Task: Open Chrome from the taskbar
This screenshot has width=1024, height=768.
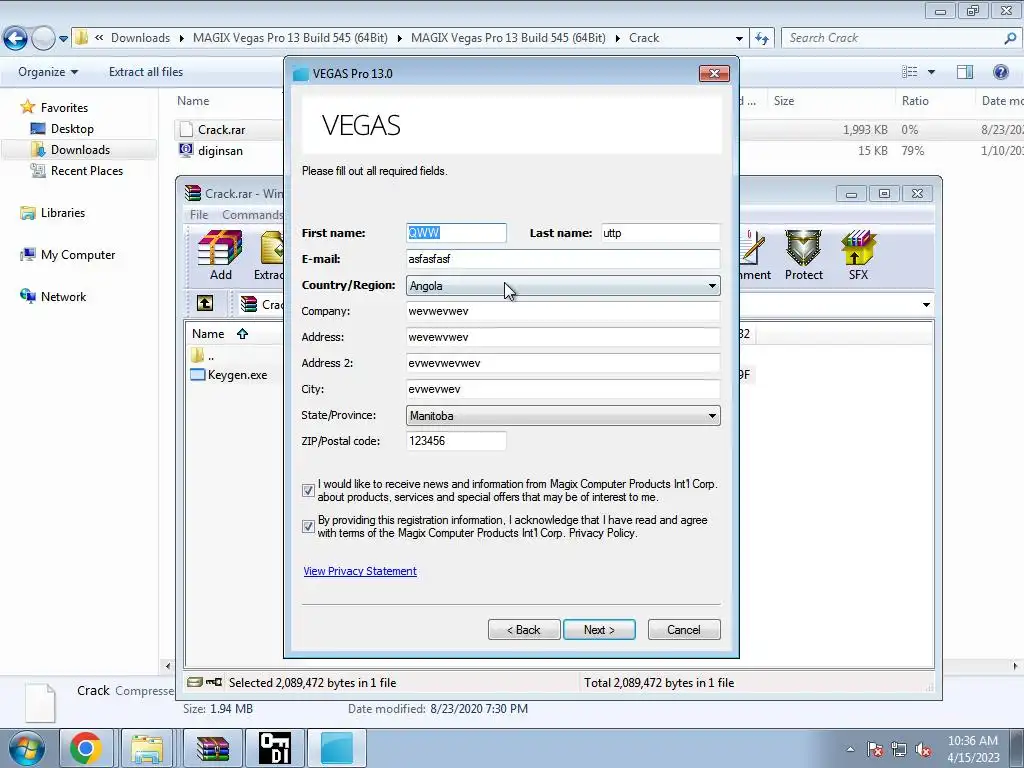Action: pos(86,748)
